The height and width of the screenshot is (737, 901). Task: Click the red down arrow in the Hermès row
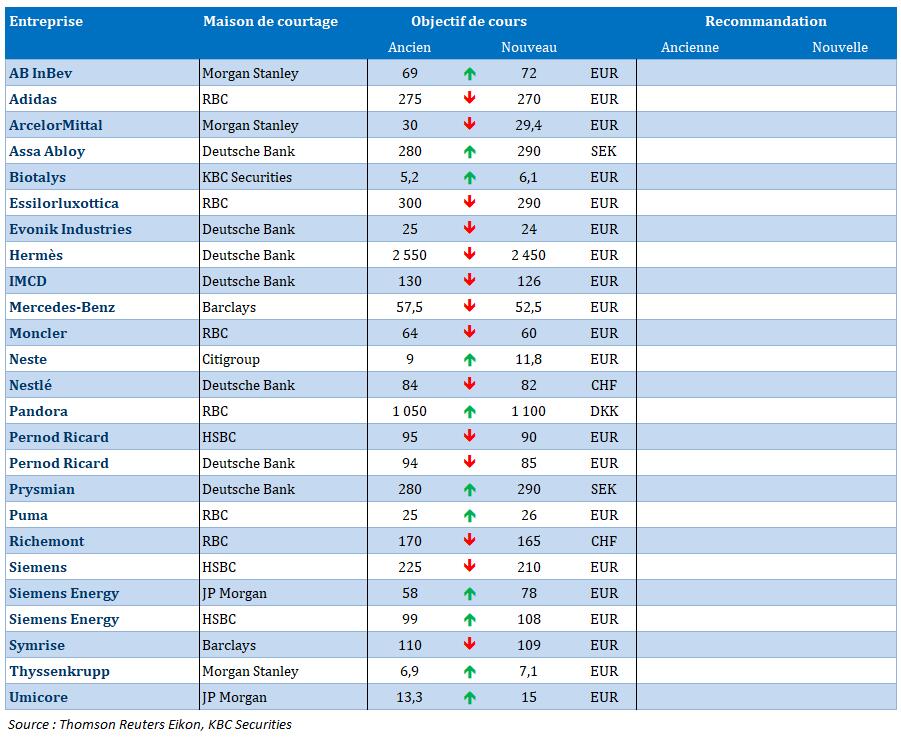point(469,255)
